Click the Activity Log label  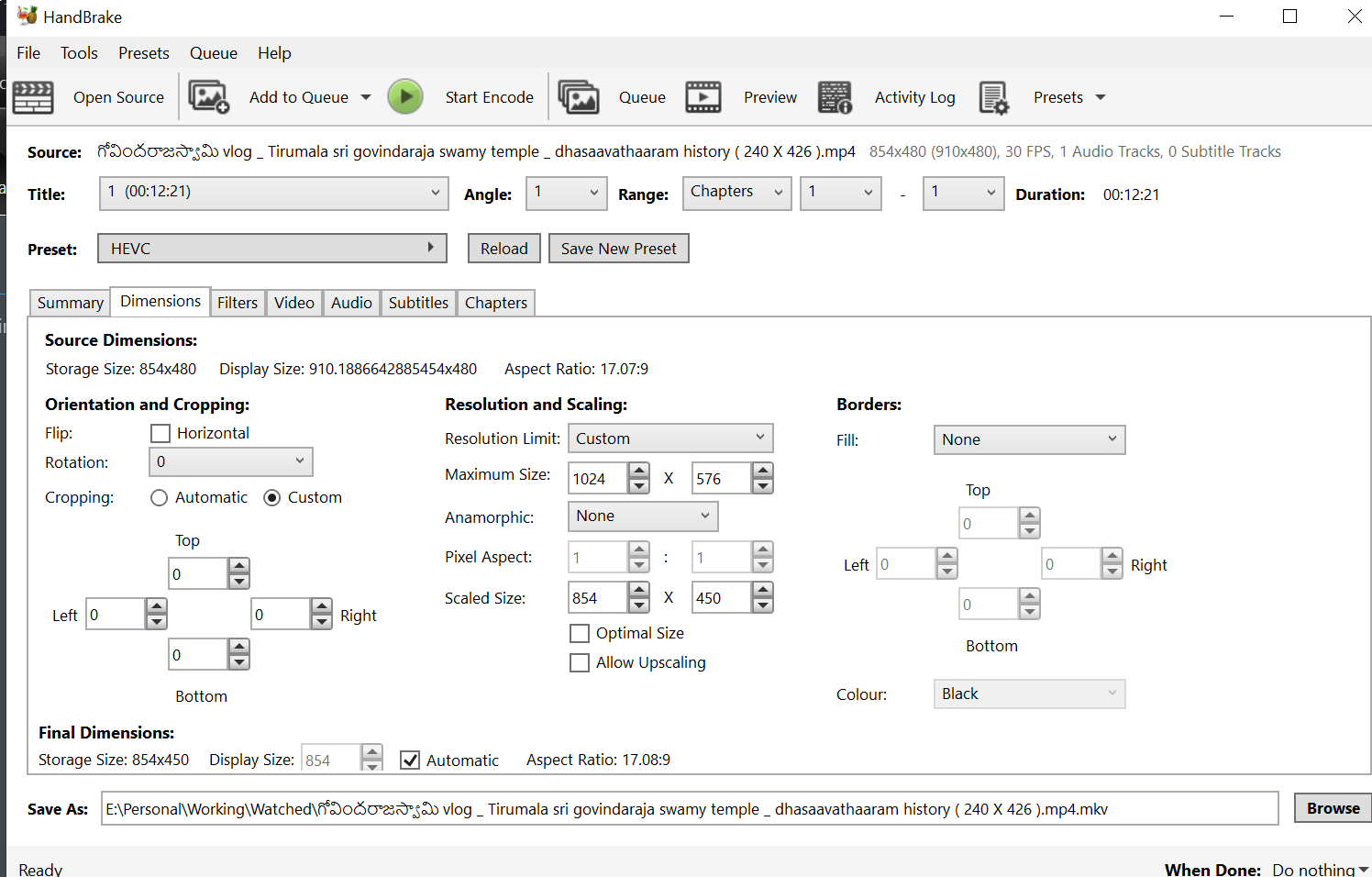[x=915, y=97]
